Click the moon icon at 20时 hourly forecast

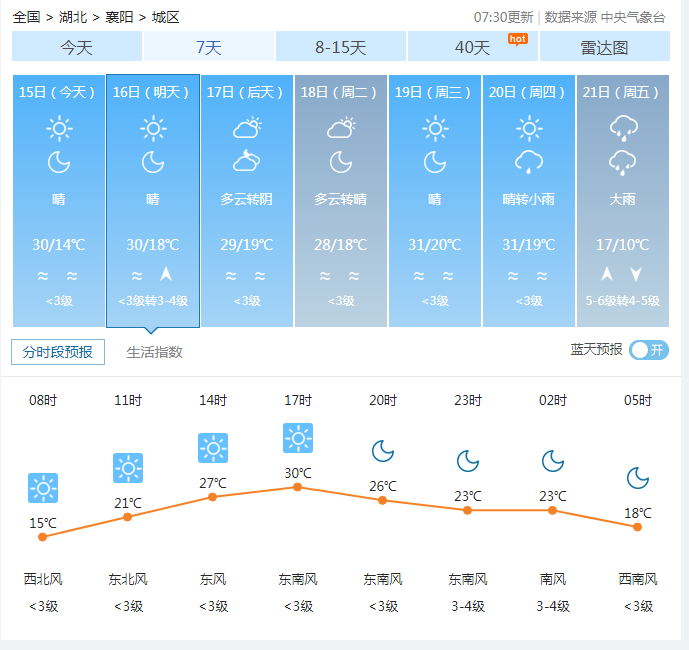pos(383,451)
